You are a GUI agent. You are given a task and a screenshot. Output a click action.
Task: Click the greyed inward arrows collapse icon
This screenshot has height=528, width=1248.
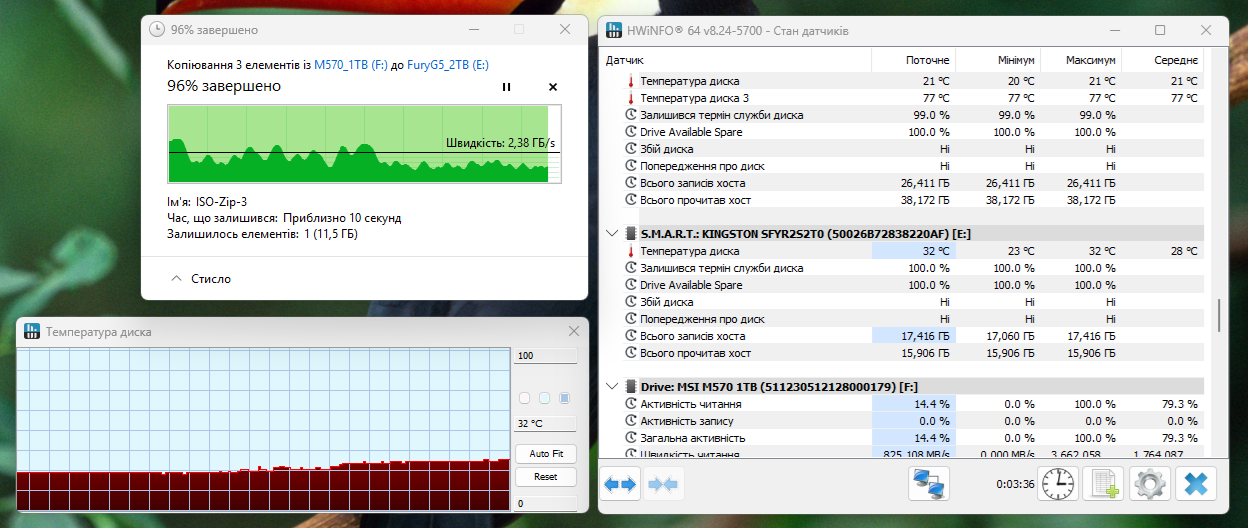pyautogui.click(x=663, y=485)
